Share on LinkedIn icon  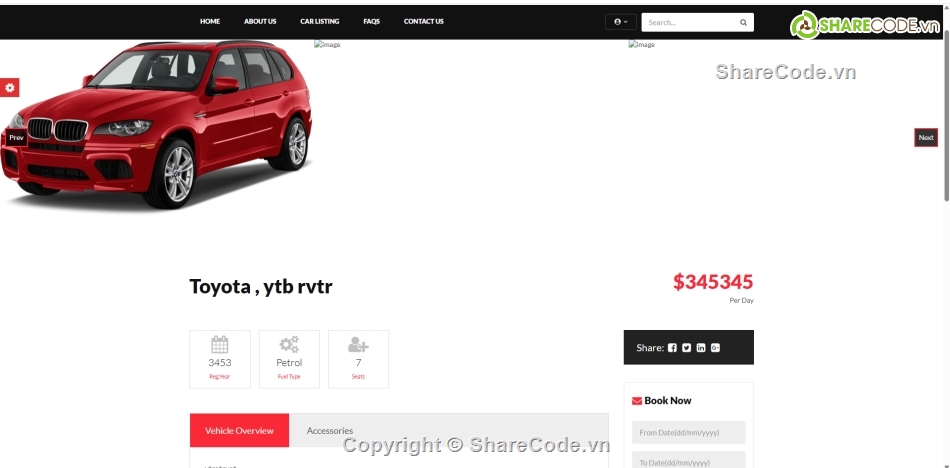[x=701, y=348]
